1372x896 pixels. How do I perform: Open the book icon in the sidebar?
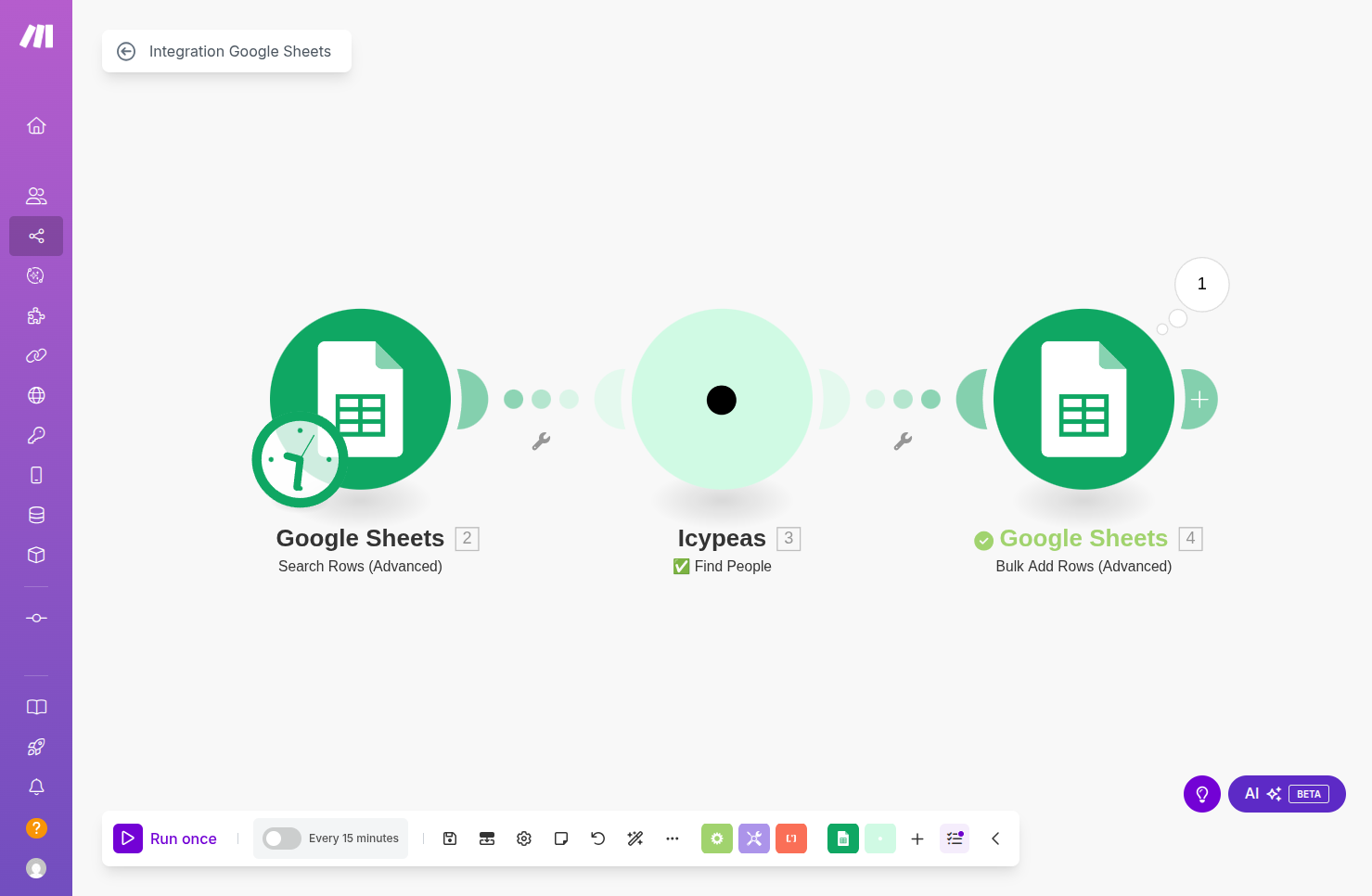click(36, 707)
